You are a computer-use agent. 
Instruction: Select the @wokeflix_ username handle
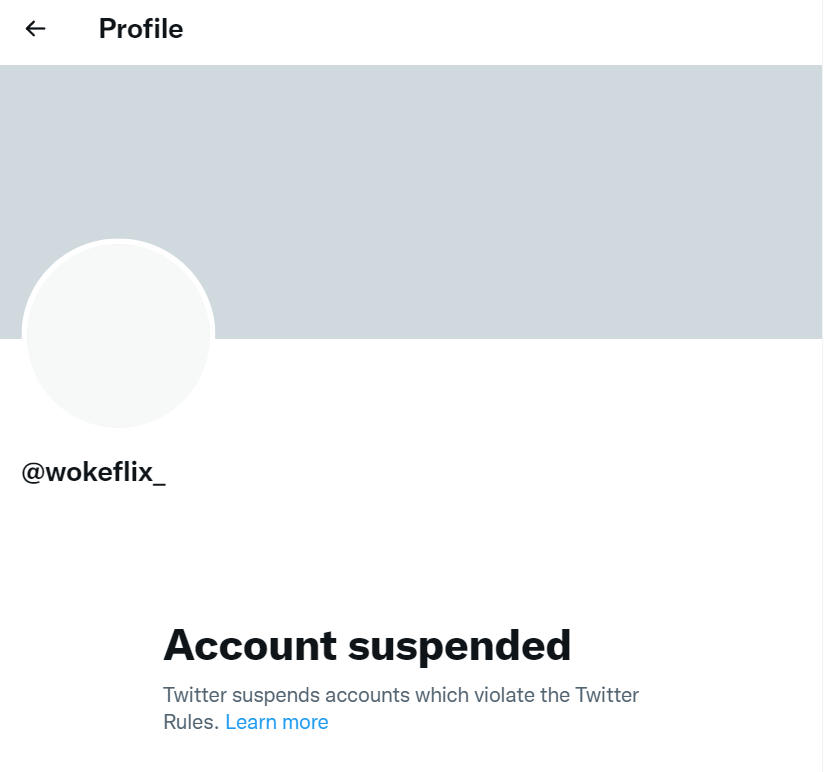click(93, 472)
